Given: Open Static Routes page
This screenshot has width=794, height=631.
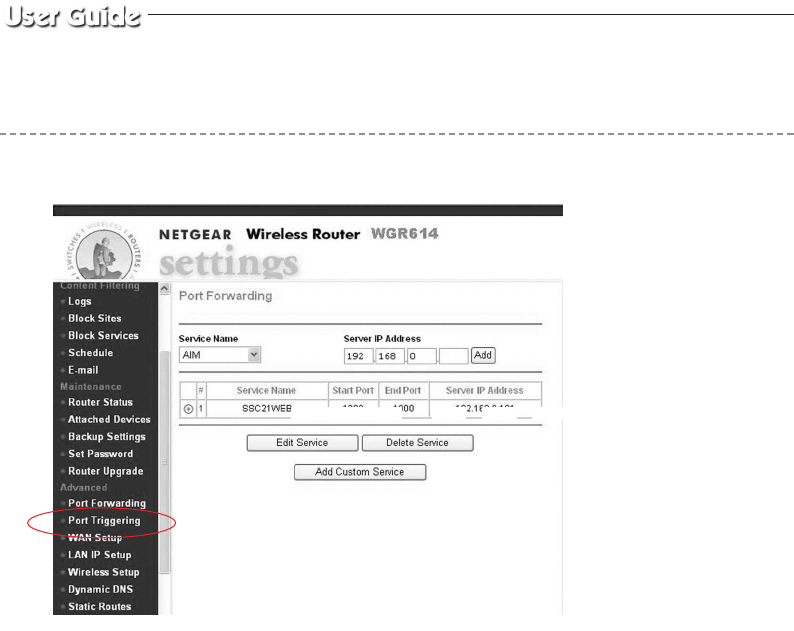Looking at the screenshot, I should 100,607.
